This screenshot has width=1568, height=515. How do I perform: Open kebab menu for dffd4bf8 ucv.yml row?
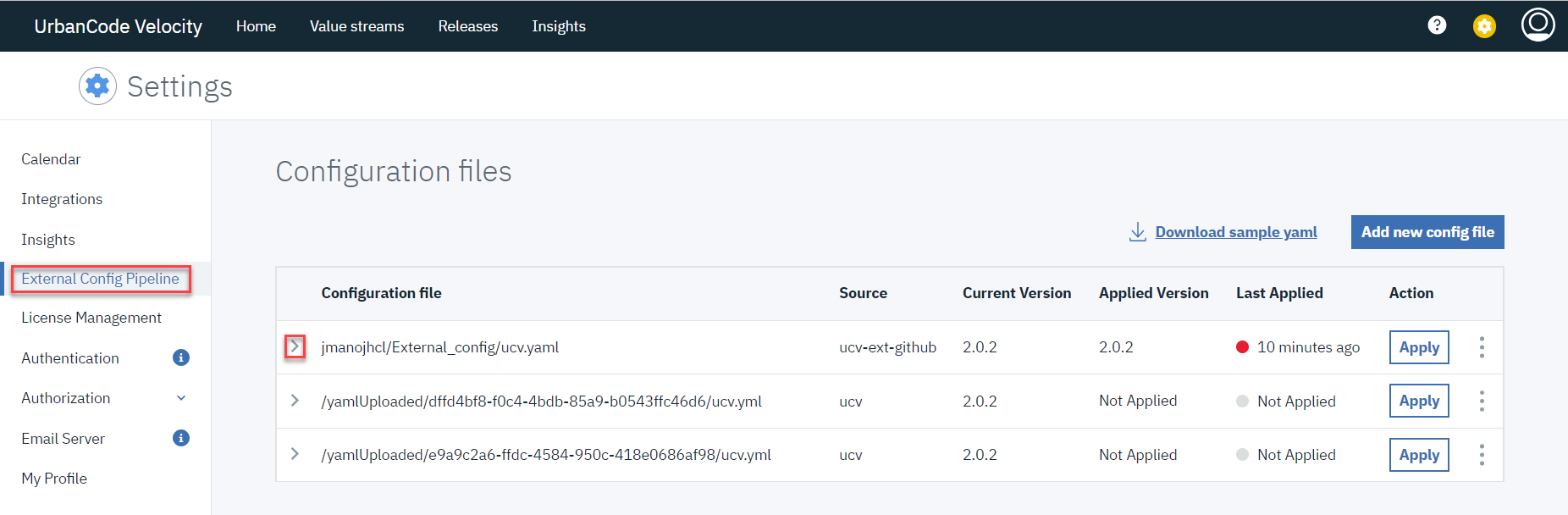(x=1482, y=401)
